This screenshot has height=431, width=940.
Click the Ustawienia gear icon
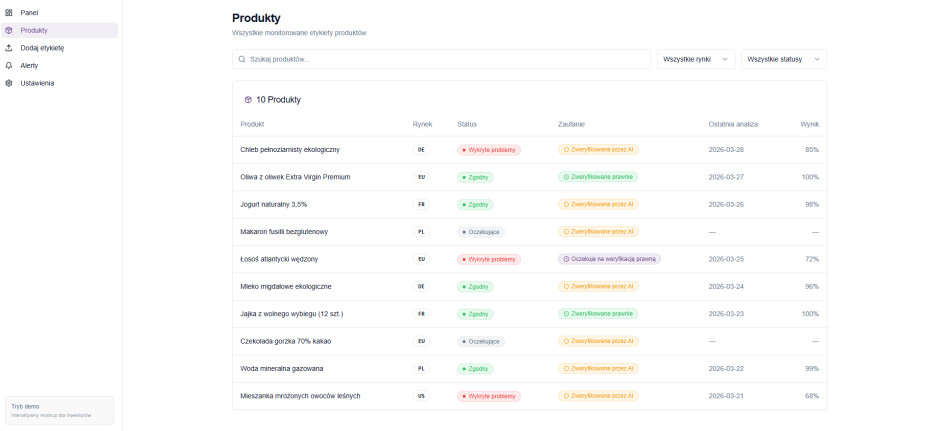point(9,83)
